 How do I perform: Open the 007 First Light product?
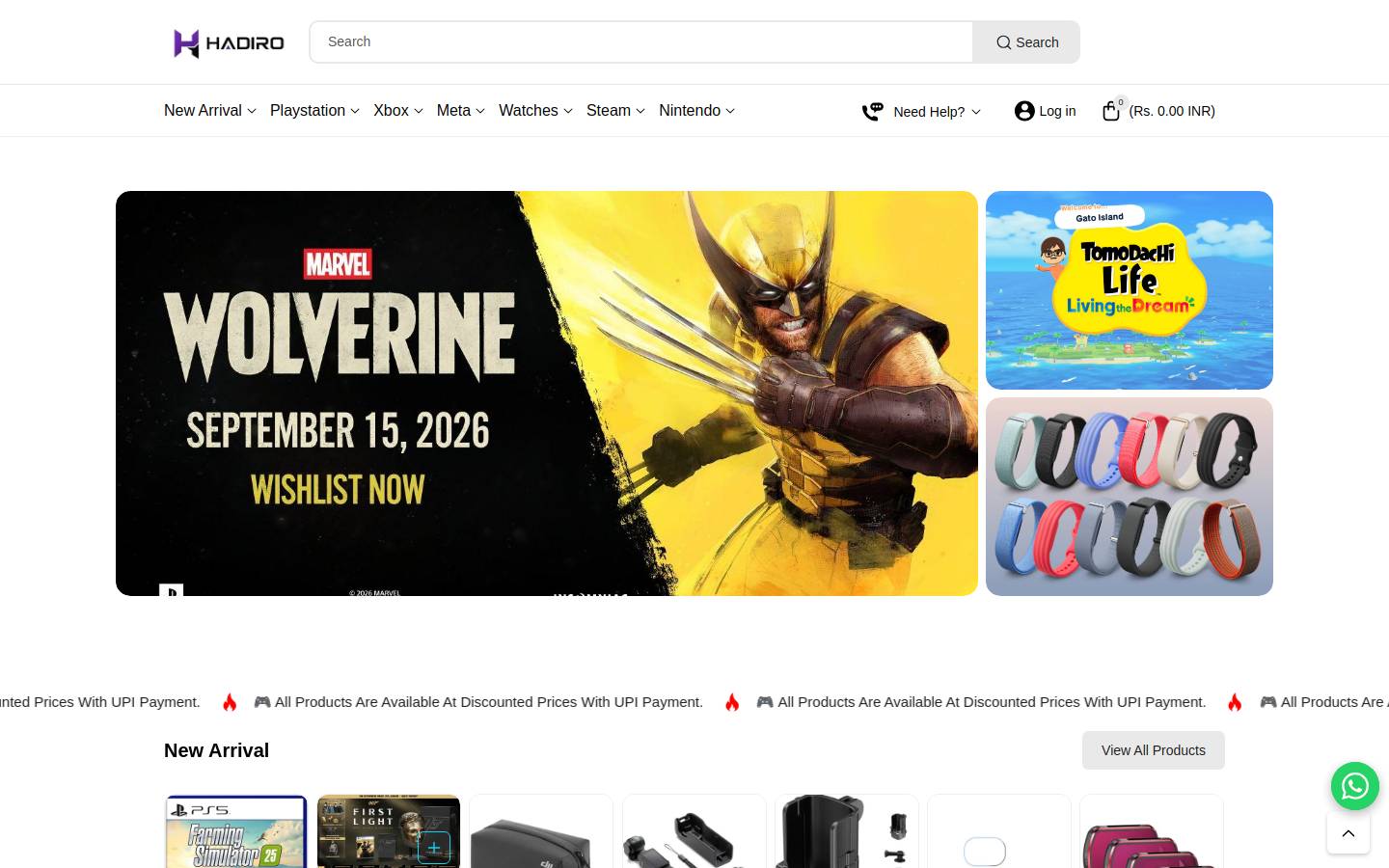pos(389,831)
